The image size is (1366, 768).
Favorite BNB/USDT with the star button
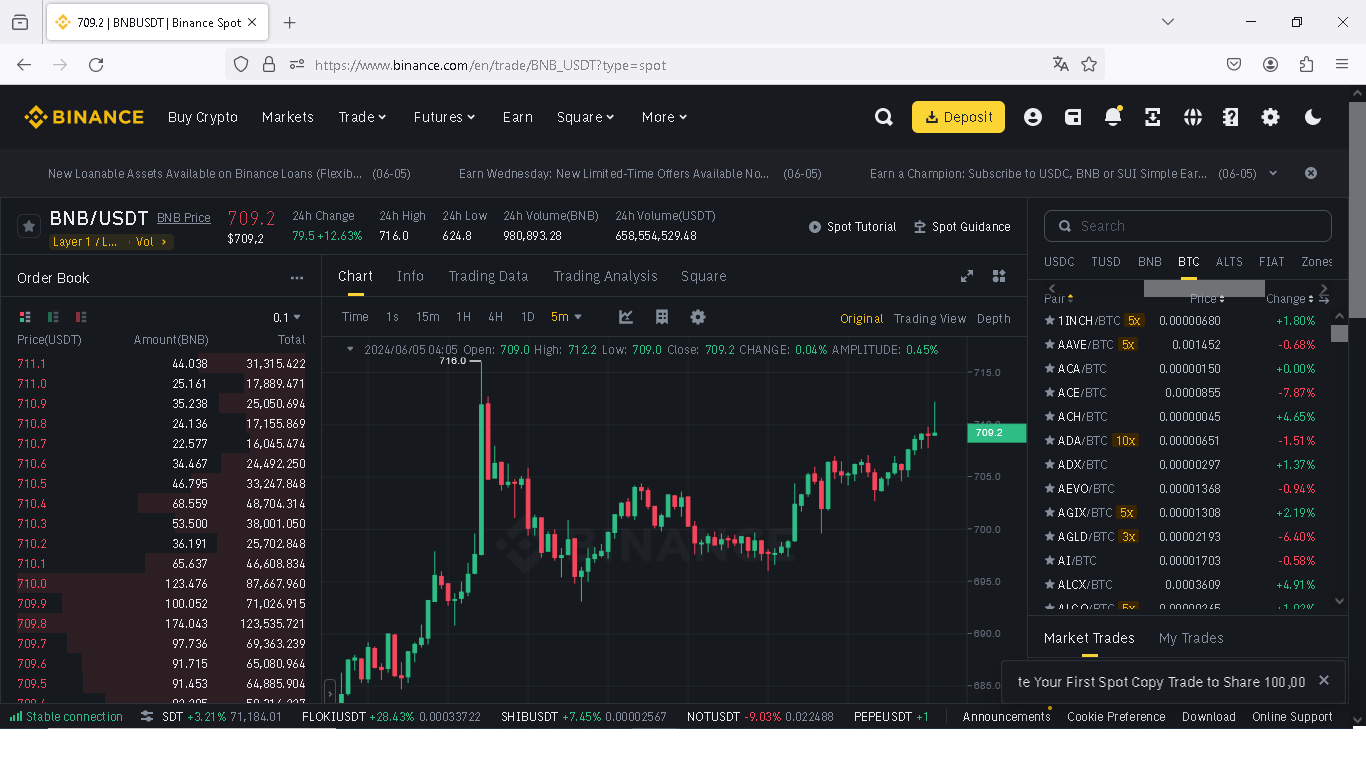[x=29, y=226]
